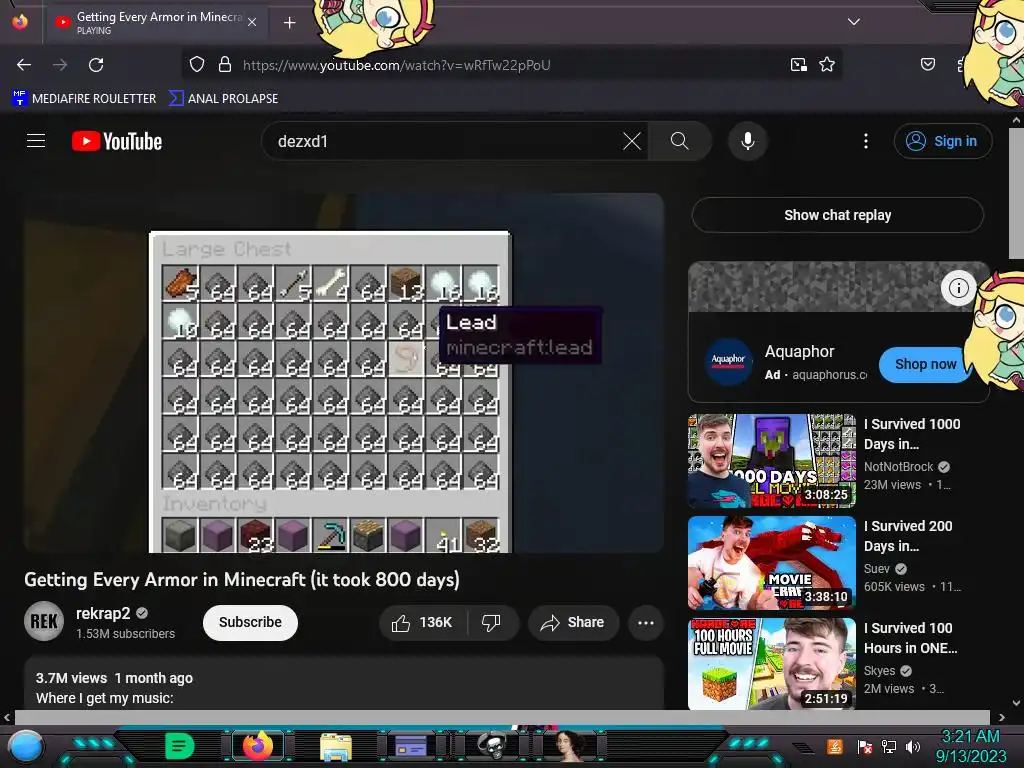
Task: Select the Getting Every Armor in Minecraft tab
Action: 155,22
